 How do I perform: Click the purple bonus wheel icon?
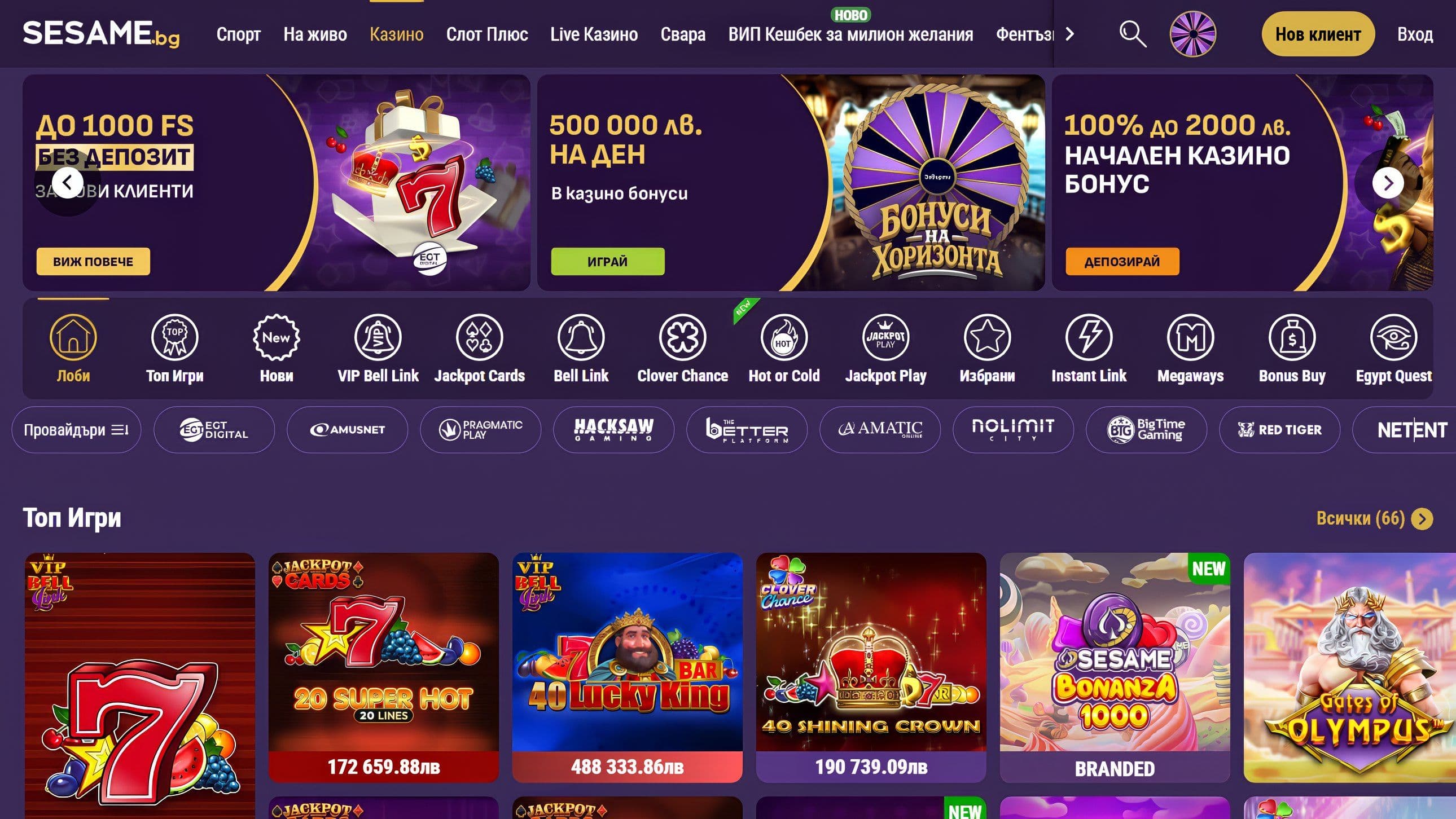coord(1192,34)
